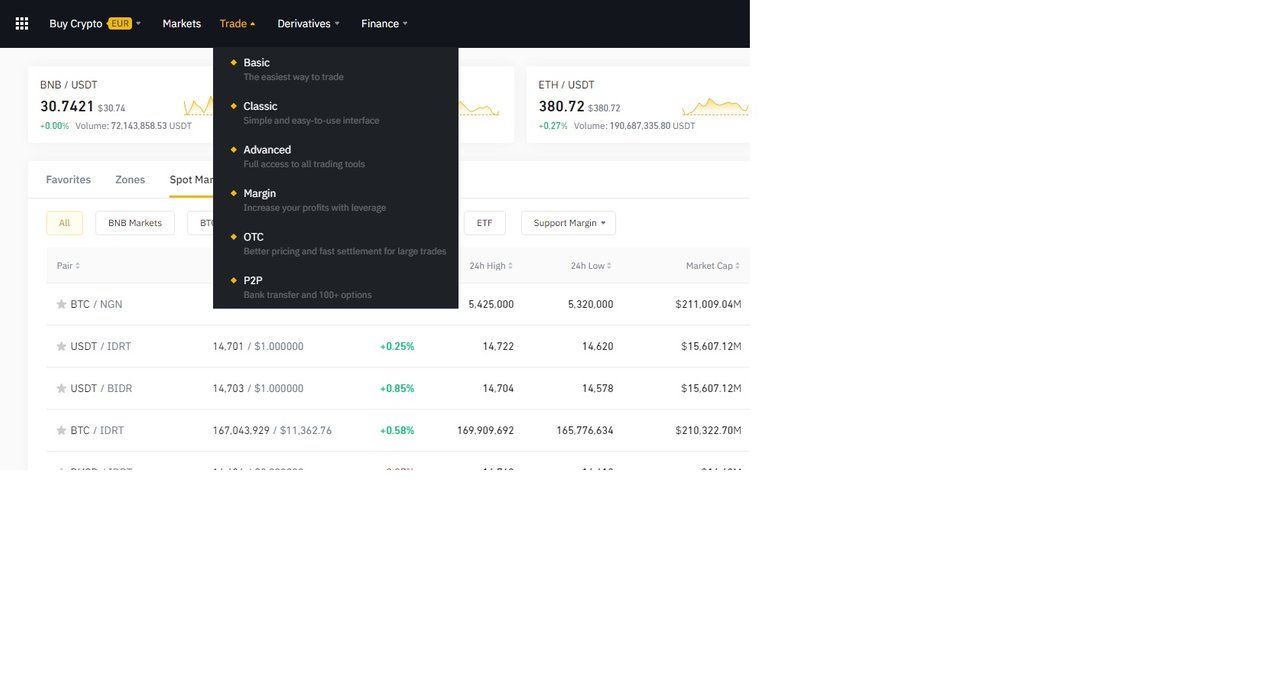1280x684 pixels.
Task: Select the All markets filter
Action: pyautogui.click(x=64, y=223)
